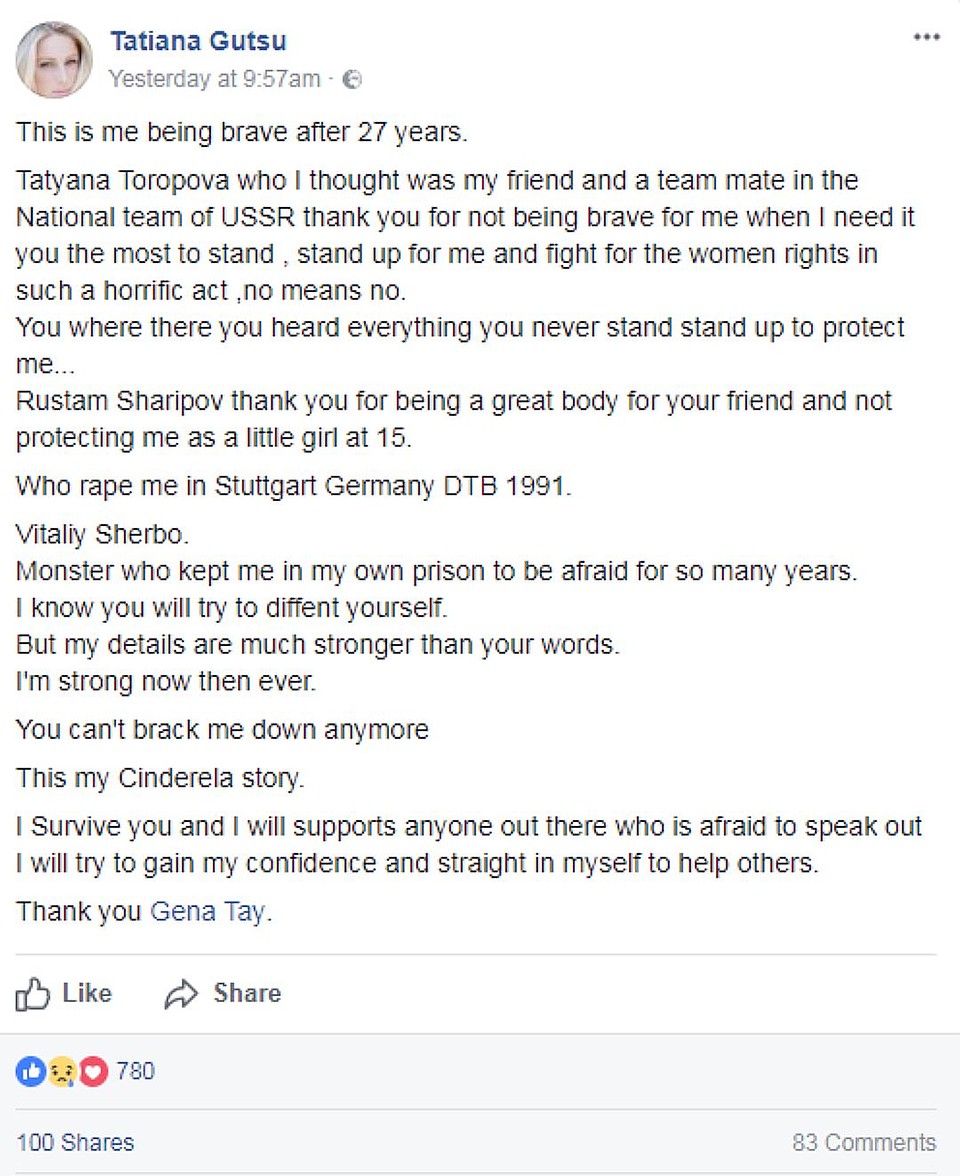Click the blue thumbs-up reaction icon
960x1176 pixels.
30,1072
